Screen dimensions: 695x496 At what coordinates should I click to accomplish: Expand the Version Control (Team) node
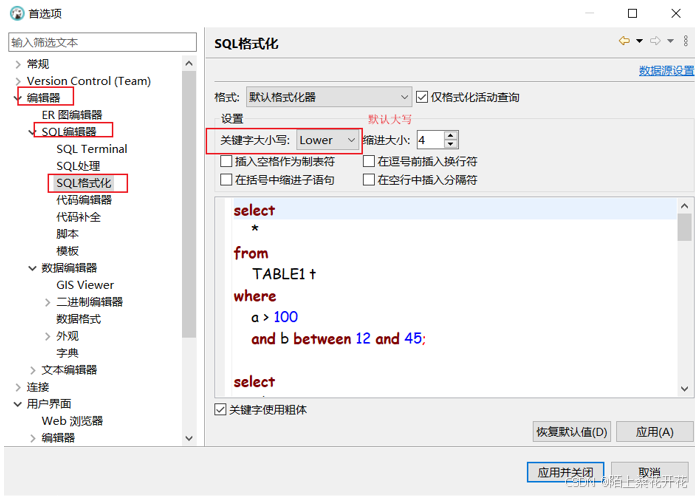18,82
